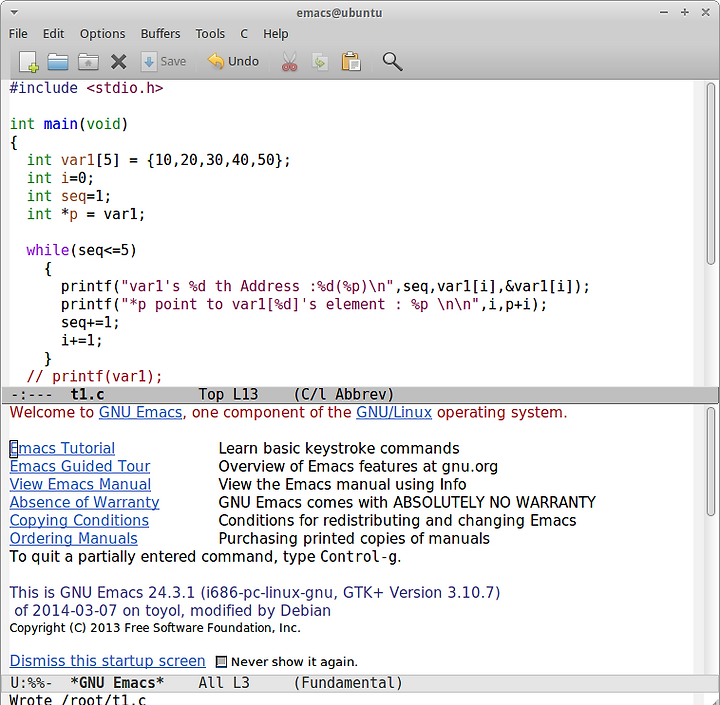Screen dimensions: 720x705
Task: Click the startup screen scrollbar thumb
Action: 711,462
